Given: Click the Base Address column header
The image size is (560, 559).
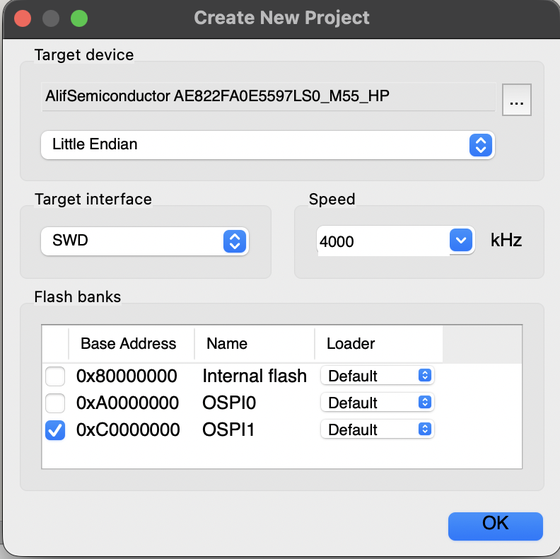Looking at the screenshot, I should (131, 344).
